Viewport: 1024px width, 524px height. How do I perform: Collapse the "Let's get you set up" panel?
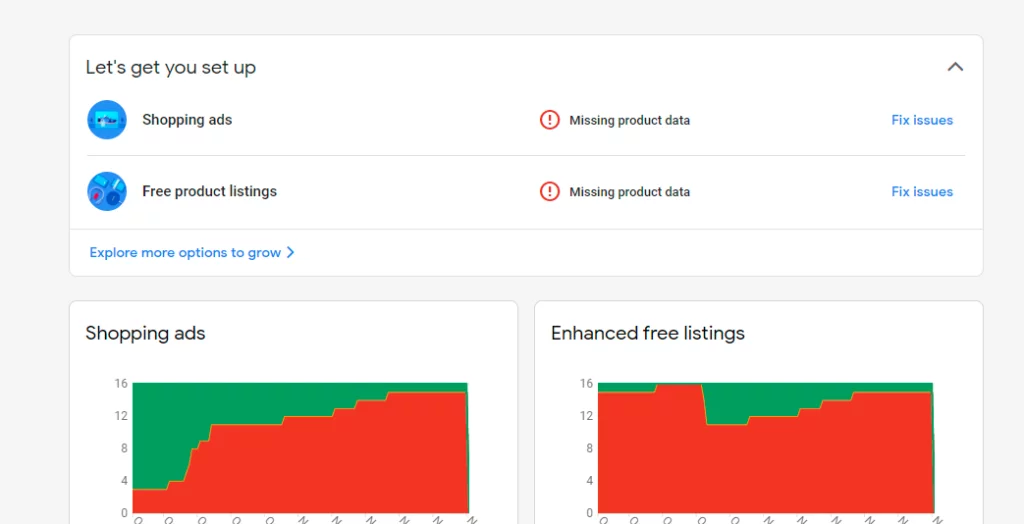[955, 67]
